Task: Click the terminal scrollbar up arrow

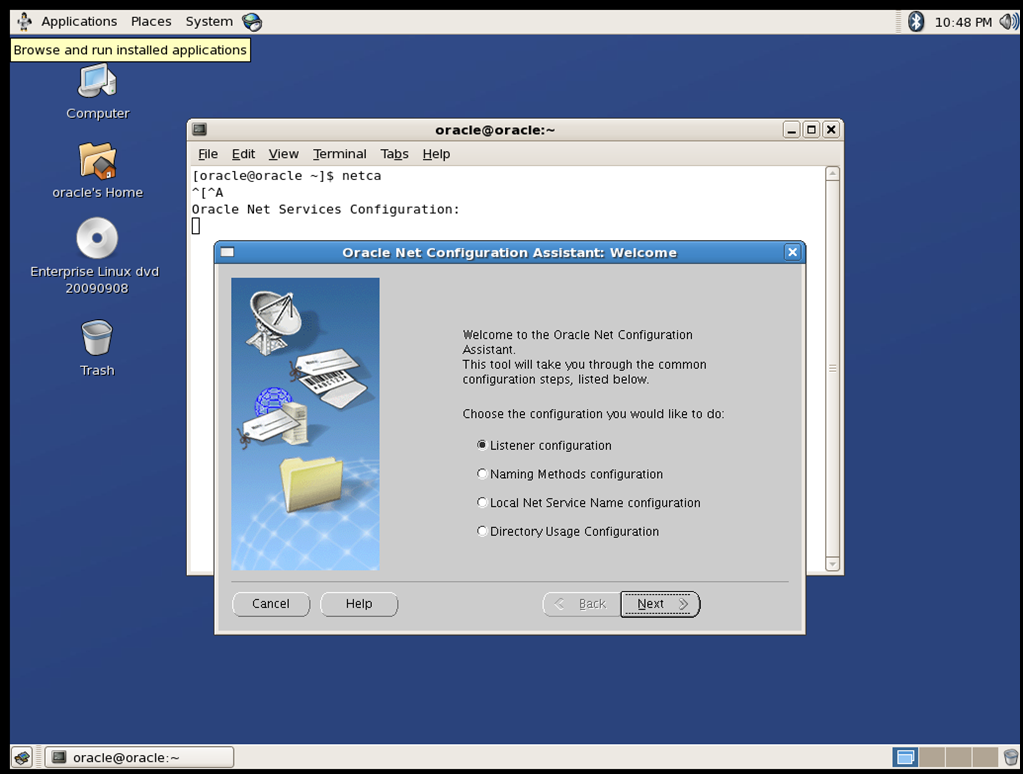Action: [832, 174]
